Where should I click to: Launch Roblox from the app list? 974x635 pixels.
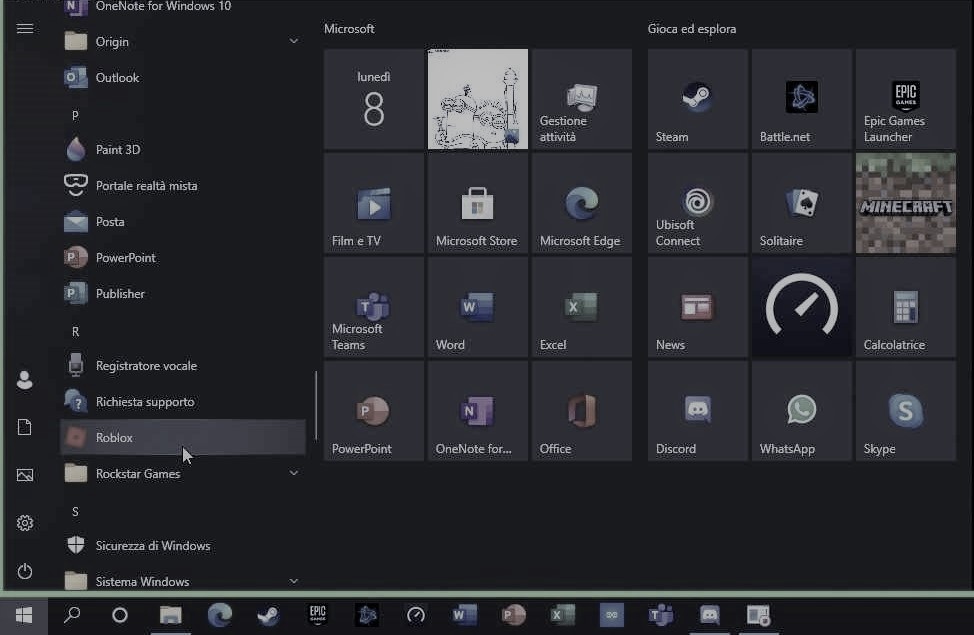point(183,437)
